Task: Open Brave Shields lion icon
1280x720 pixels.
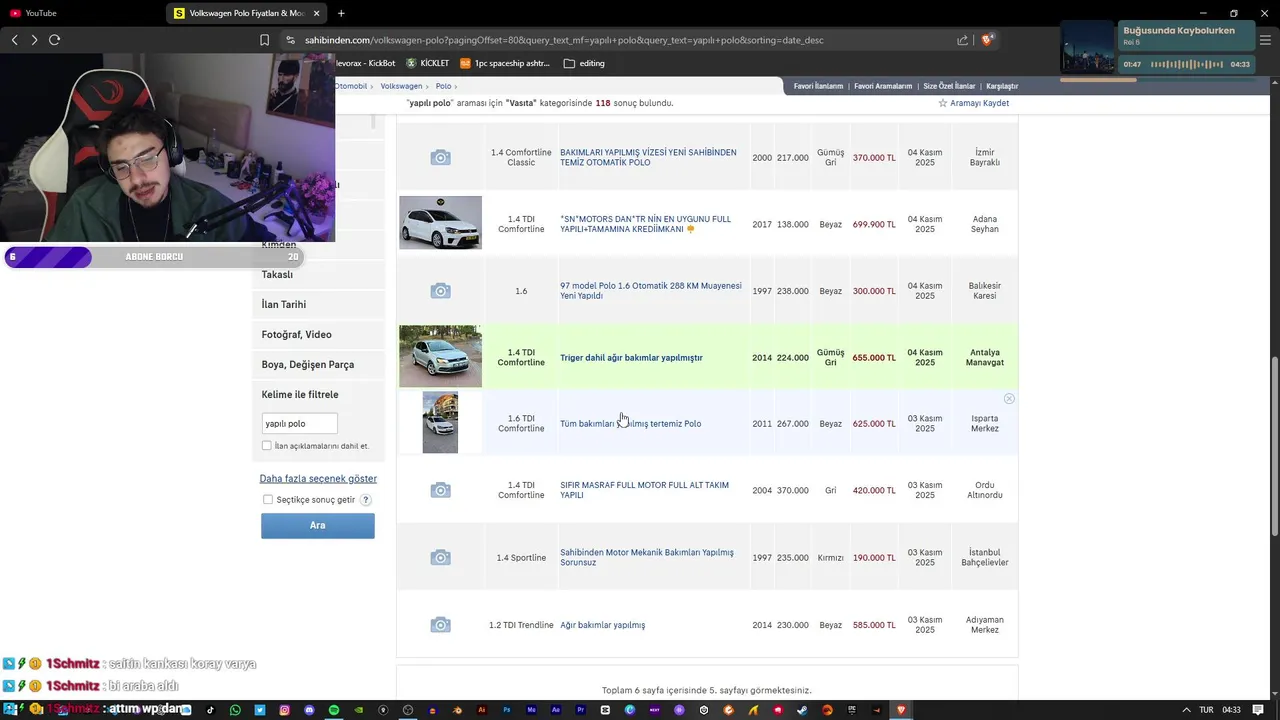Action: [987, 40]
